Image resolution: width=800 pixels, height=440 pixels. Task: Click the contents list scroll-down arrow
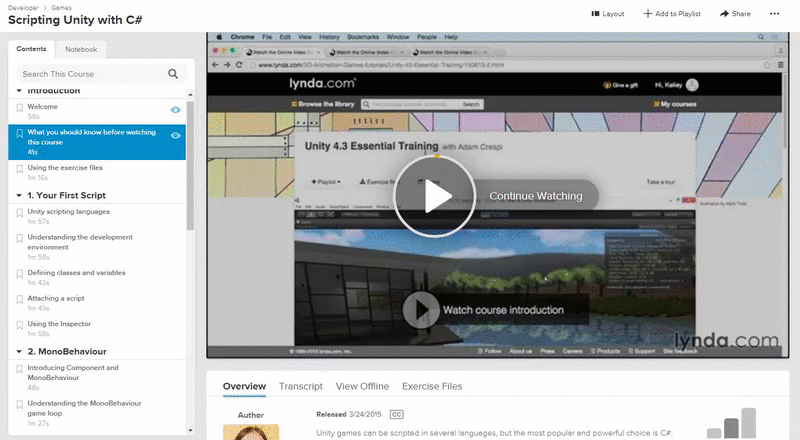click(190, 431)
